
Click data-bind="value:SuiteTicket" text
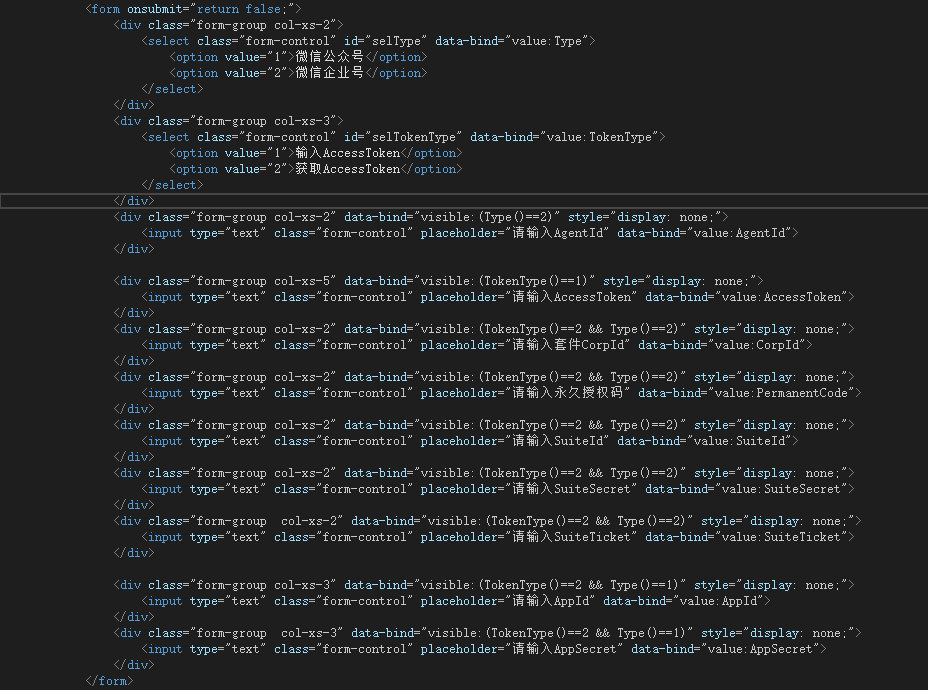point(747,536)
